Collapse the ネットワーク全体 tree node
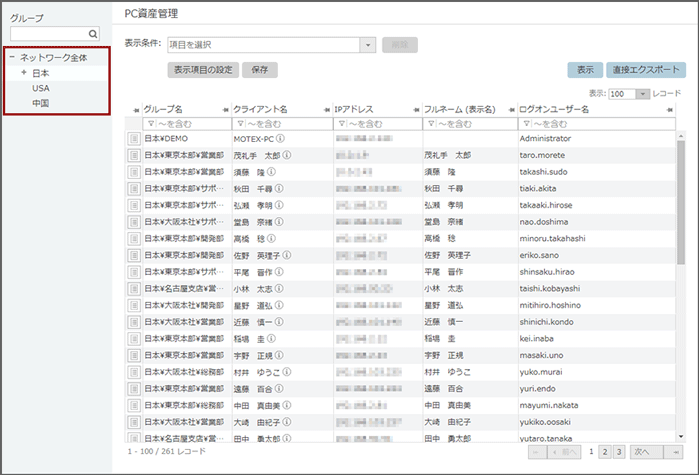This screenshot has height=475, width=699. pos(12,57)
